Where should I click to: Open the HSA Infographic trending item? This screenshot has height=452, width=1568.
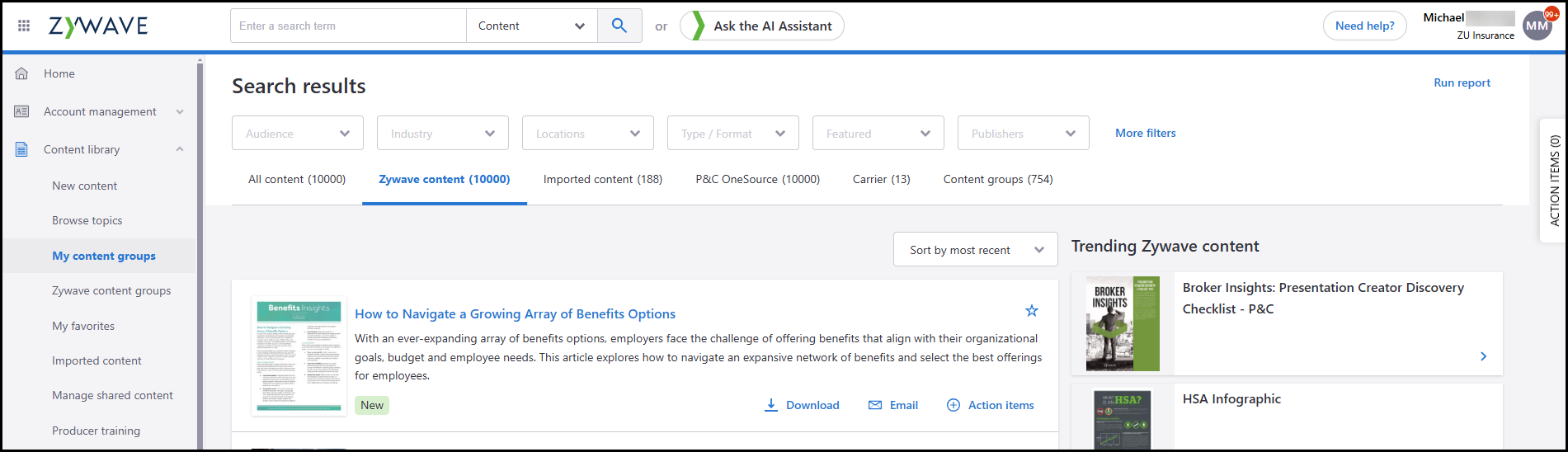(1231, 398)
